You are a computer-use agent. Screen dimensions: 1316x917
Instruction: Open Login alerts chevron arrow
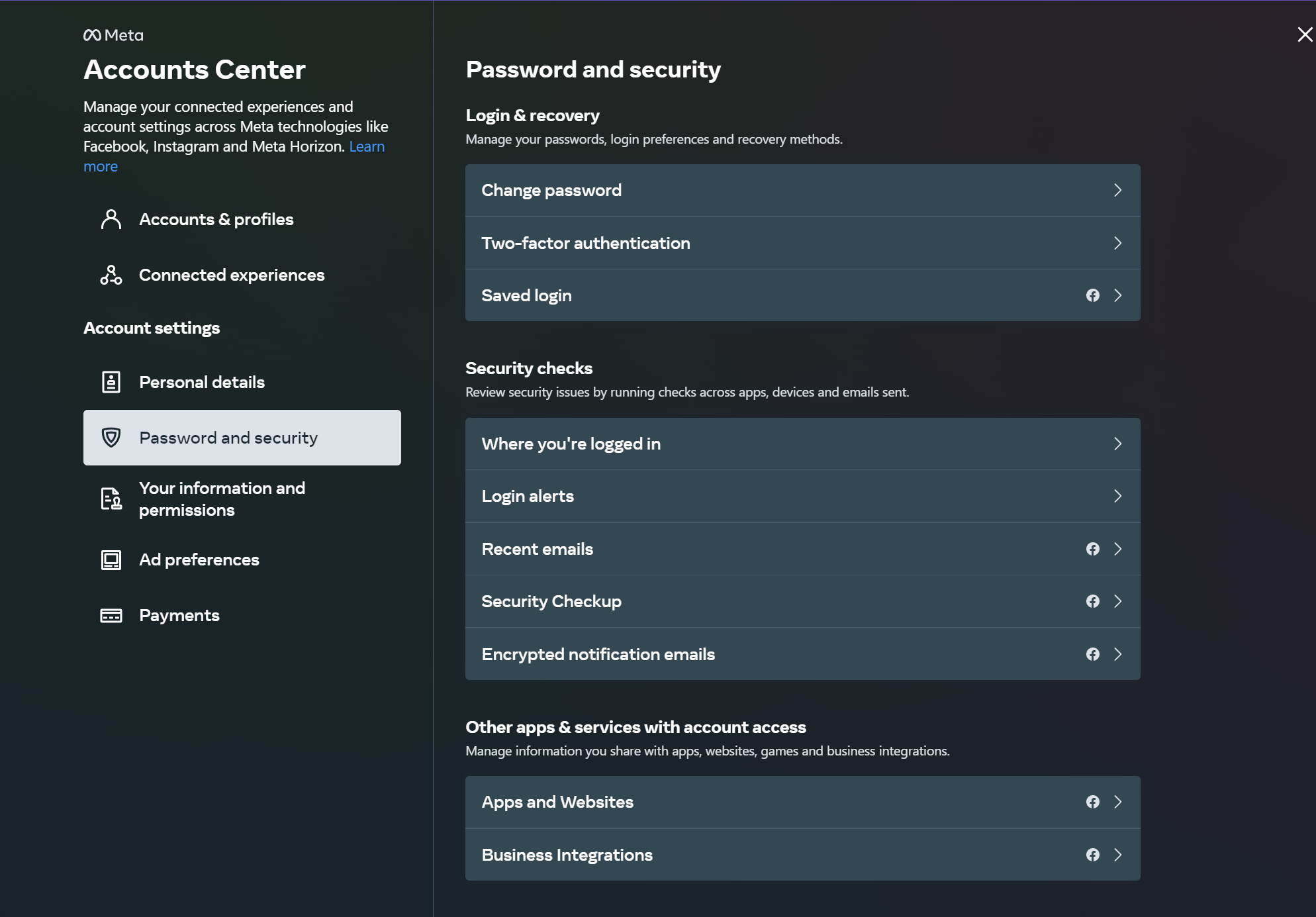coord(1118,496)
